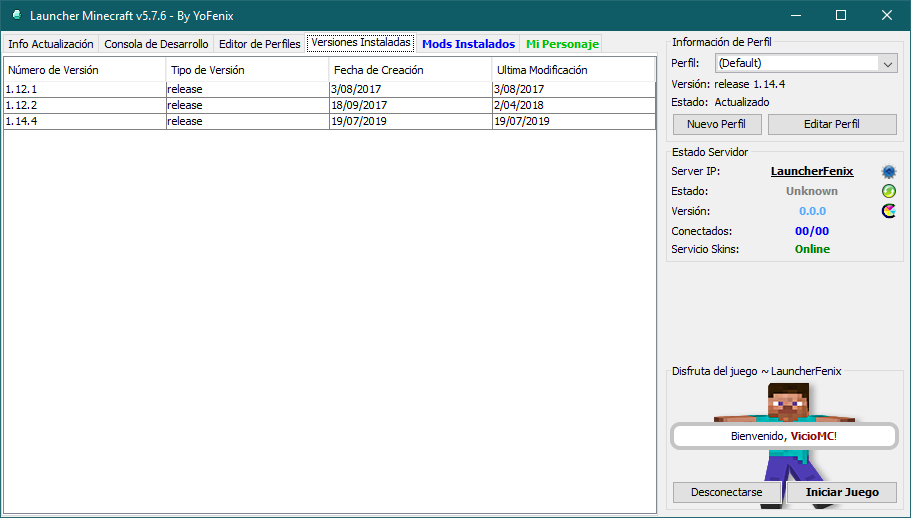The width and height of the screenshot is (911, 518).
Task: Open server settings gear icon
Action: tap(888, 171)
